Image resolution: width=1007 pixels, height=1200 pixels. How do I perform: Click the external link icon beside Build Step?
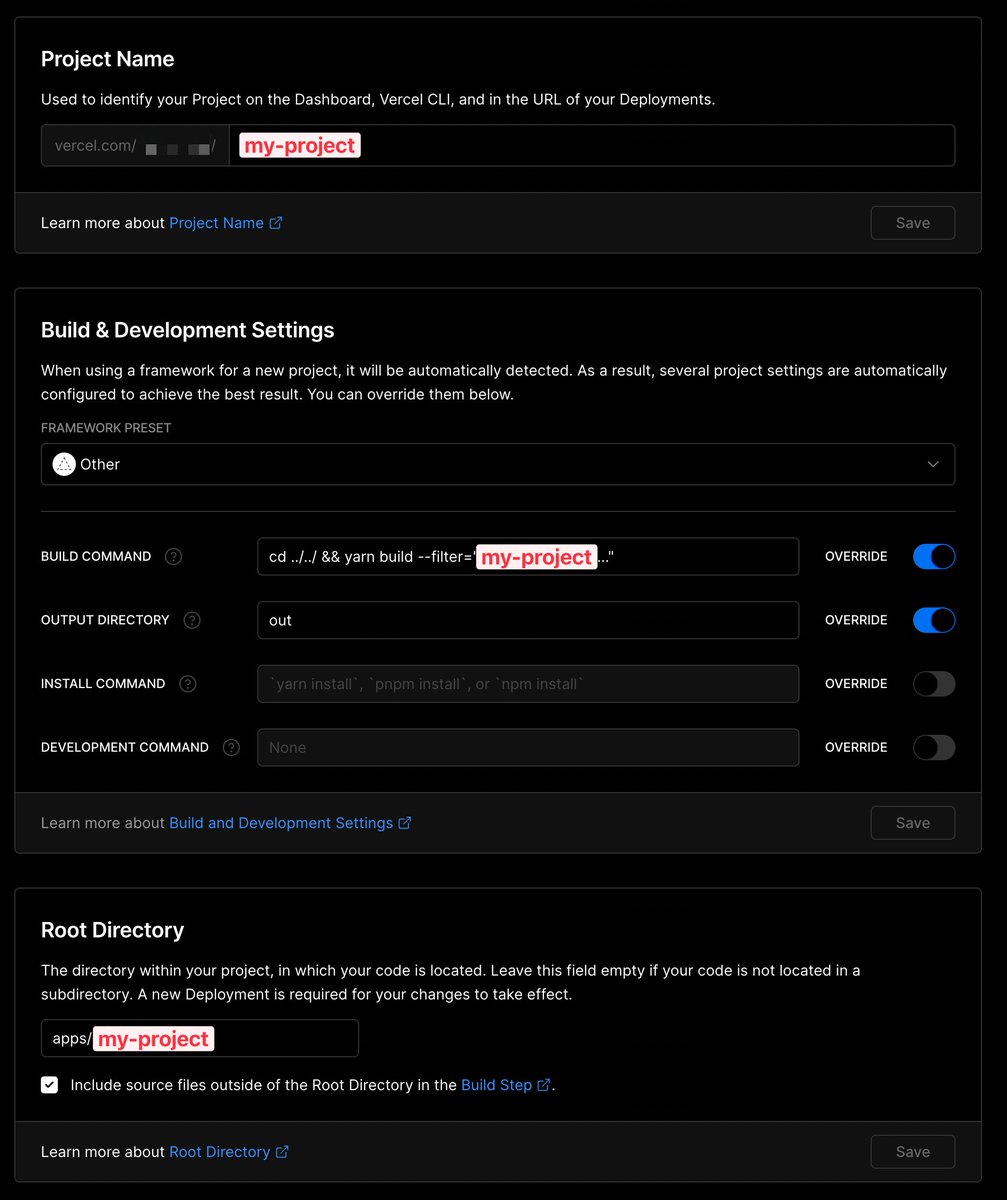click(544, 1085)
